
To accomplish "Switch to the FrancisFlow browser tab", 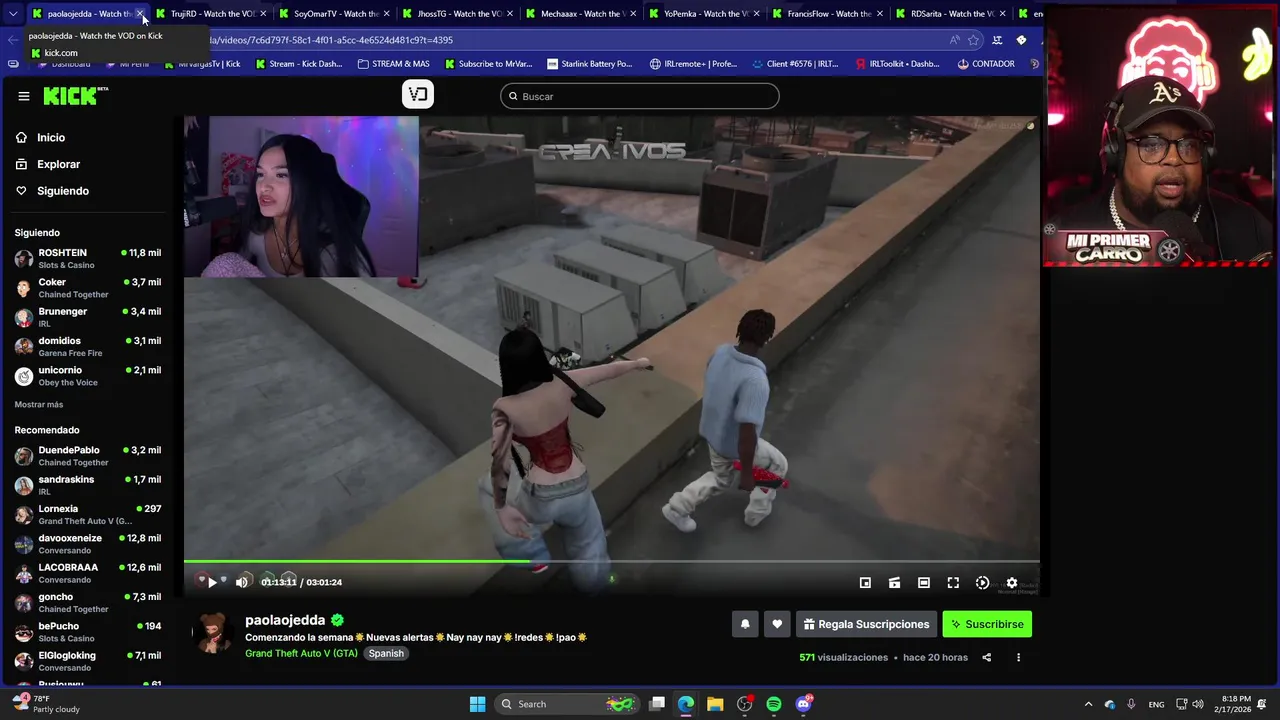I will (828, 14).
